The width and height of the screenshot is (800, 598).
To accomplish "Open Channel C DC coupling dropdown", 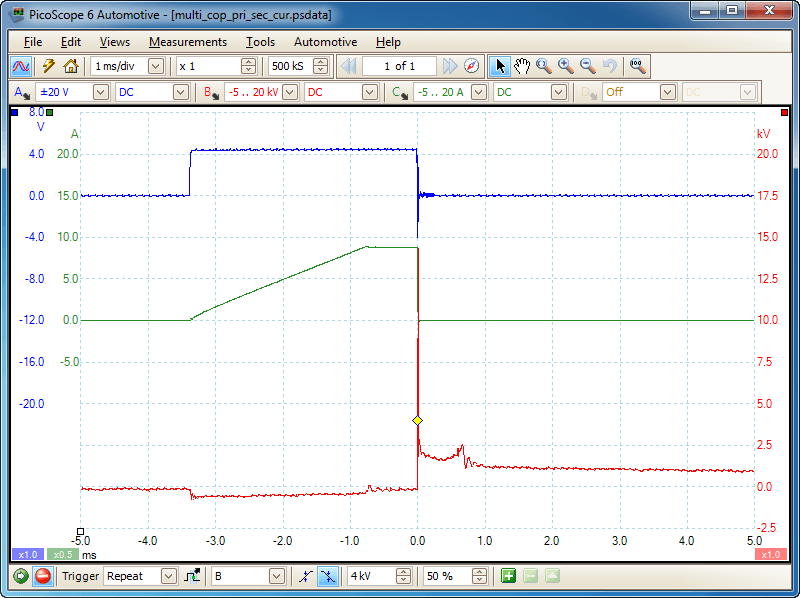I will (559, 92).
